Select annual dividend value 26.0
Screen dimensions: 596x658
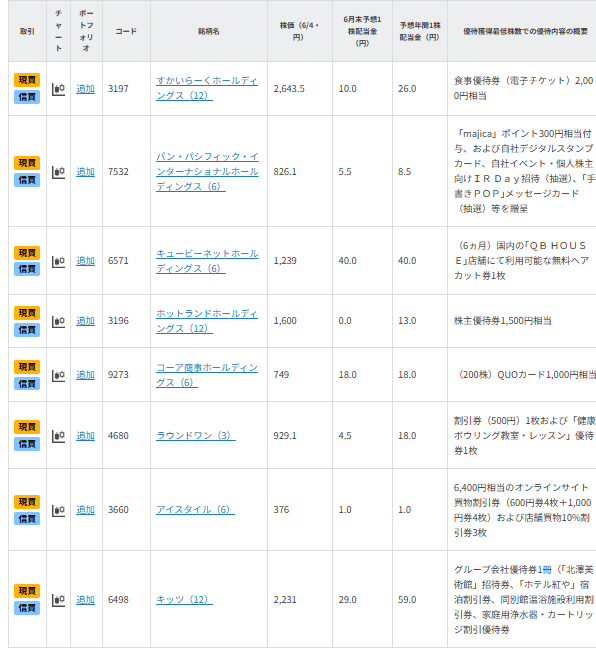click(x=407, y=89)
